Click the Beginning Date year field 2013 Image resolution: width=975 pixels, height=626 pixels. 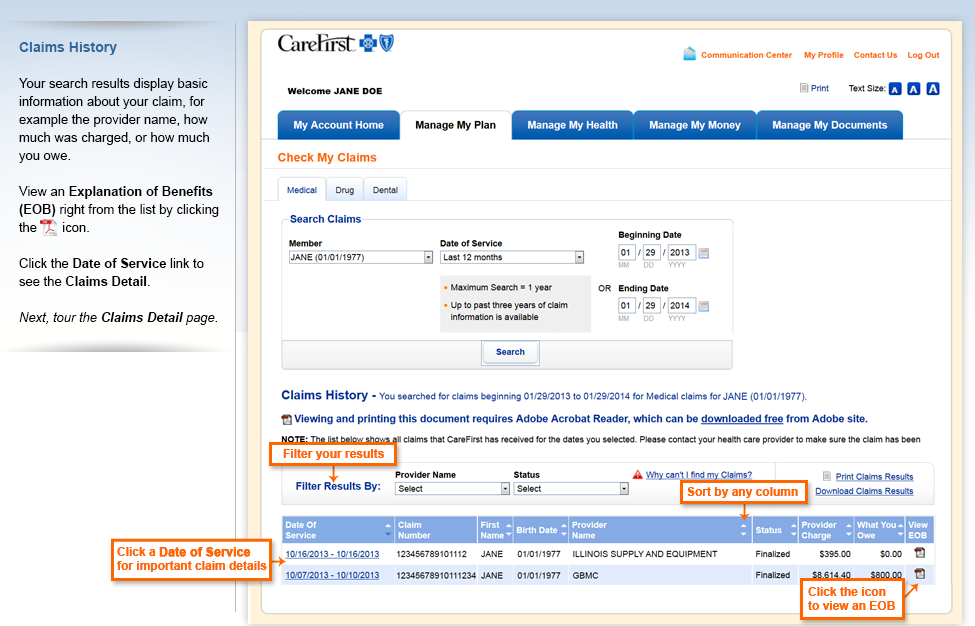(681, 252)
